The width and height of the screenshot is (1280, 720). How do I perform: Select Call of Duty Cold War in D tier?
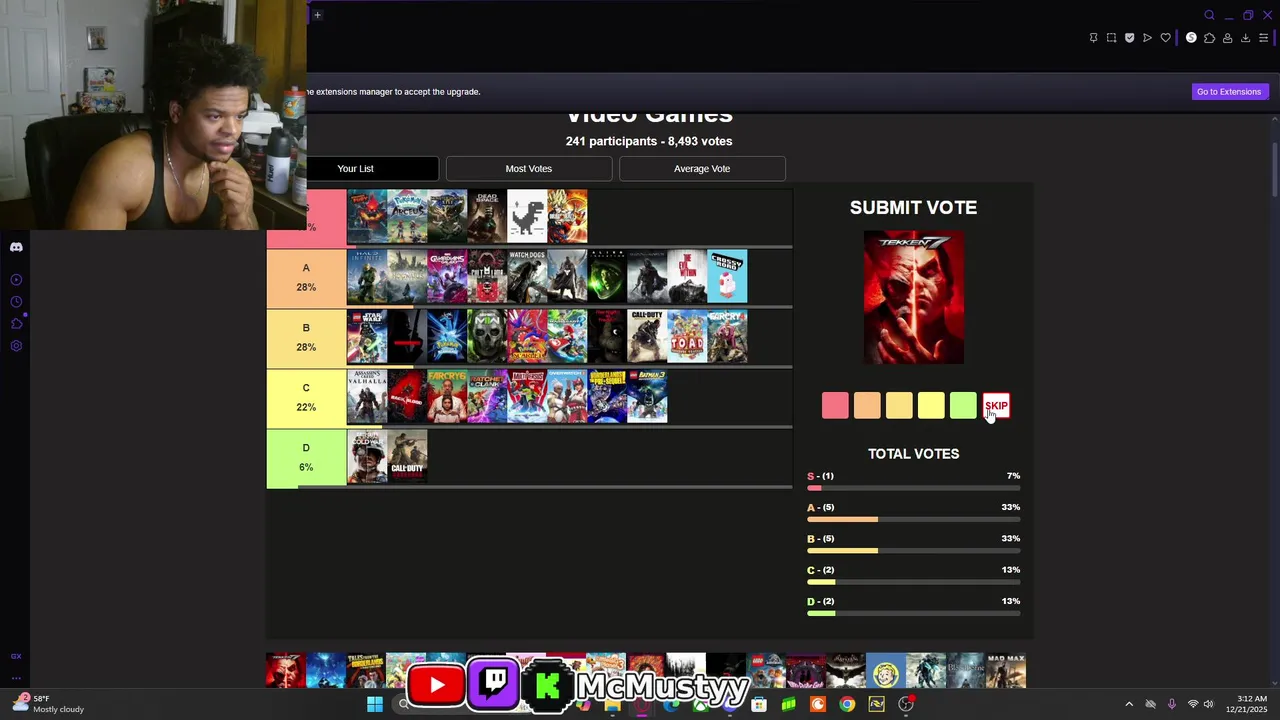(x=367, y=456)
